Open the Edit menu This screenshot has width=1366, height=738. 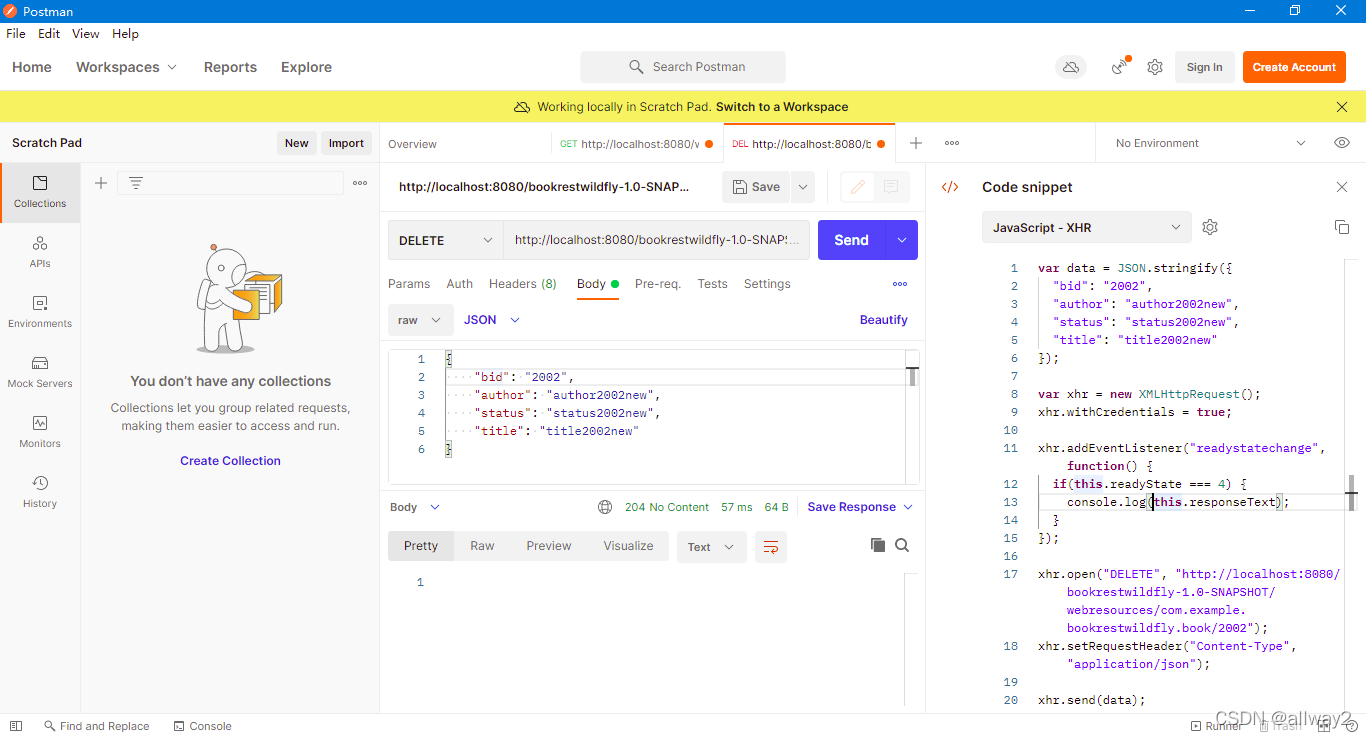[49, 33]
